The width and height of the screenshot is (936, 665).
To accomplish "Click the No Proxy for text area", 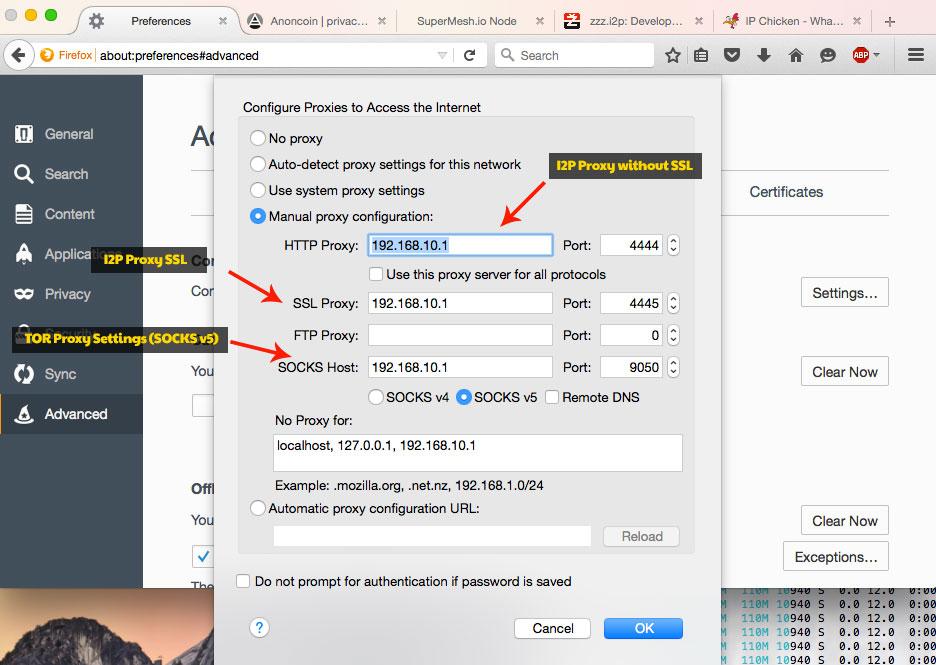I will click(x=478, y=454).
